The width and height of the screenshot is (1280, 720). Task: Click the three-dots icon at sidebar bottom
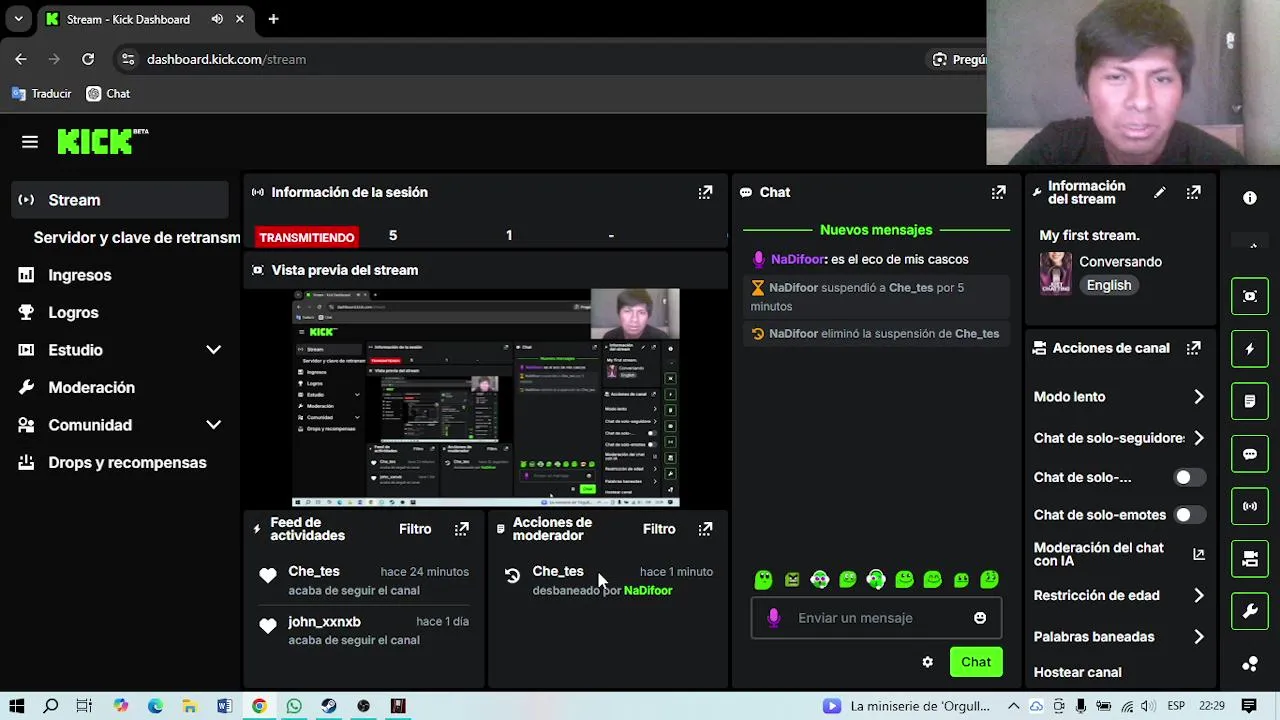click(x=1250, y=664)
